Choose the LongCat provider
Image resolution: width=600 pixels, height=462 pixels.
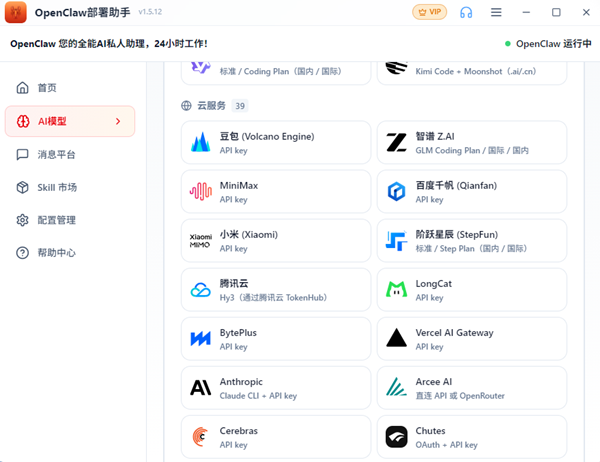472,290
